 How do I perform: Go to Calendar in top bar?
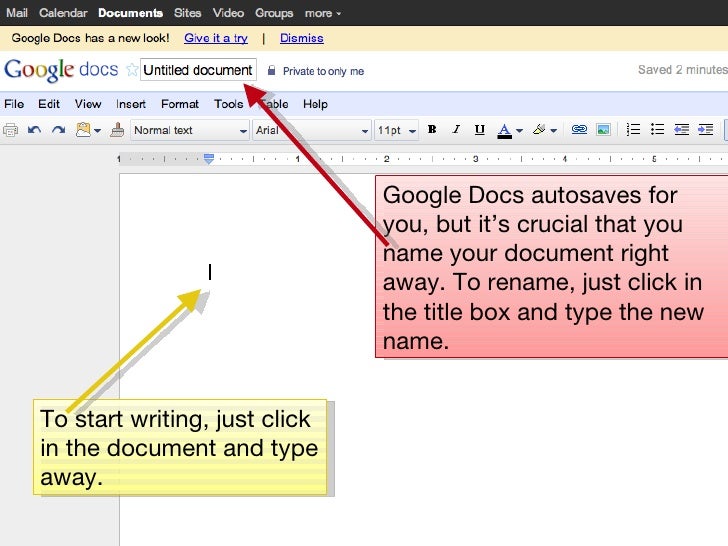(63, 13)
